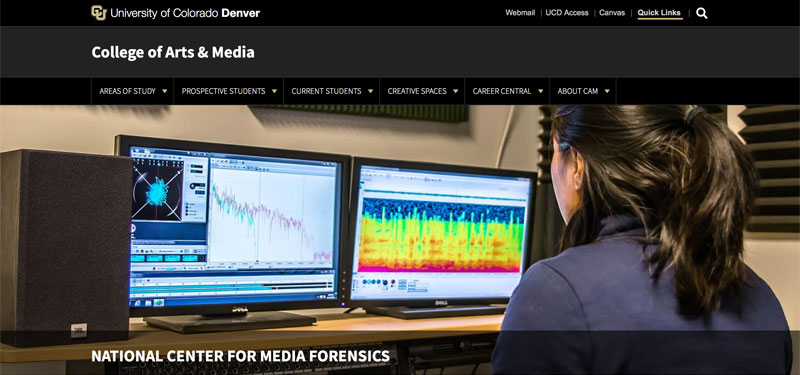The image size is (800, 375).
Task: Click the CU logo icon
Action: point(98,13)
